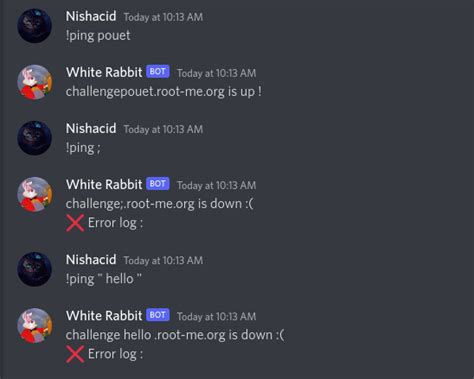Click Nishacid username above '!ping ;'
The height and width of the screenshot is (379, 474).
tap(91, 128)
